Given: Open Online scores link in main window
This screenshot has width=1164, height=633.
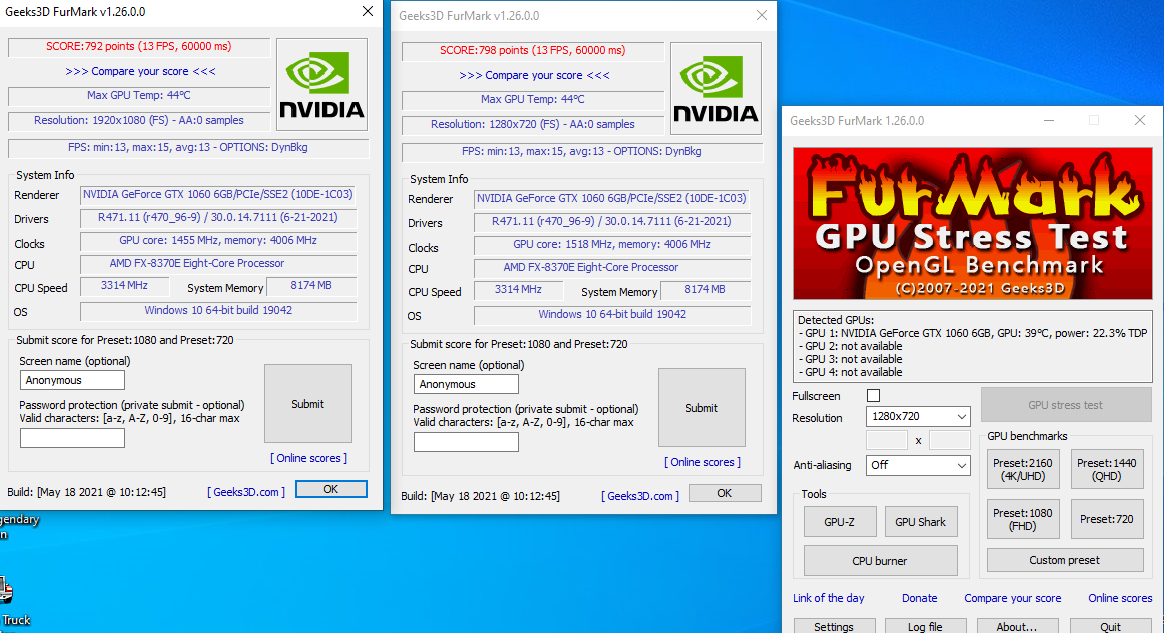Looking at the screenshot, I should tap(1120, 598).
